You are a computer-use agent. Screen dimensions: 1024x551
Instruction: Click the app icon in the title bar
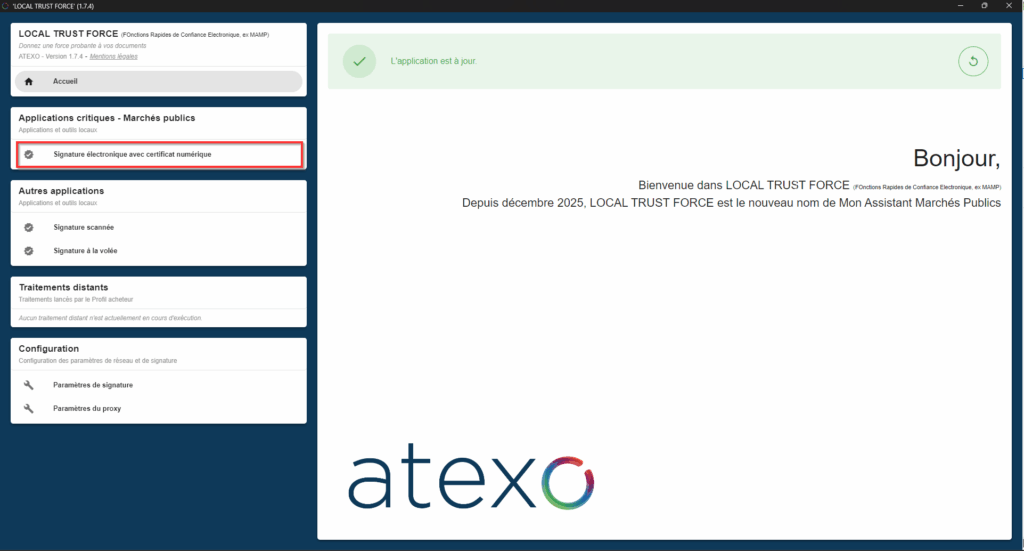(6, 6)
